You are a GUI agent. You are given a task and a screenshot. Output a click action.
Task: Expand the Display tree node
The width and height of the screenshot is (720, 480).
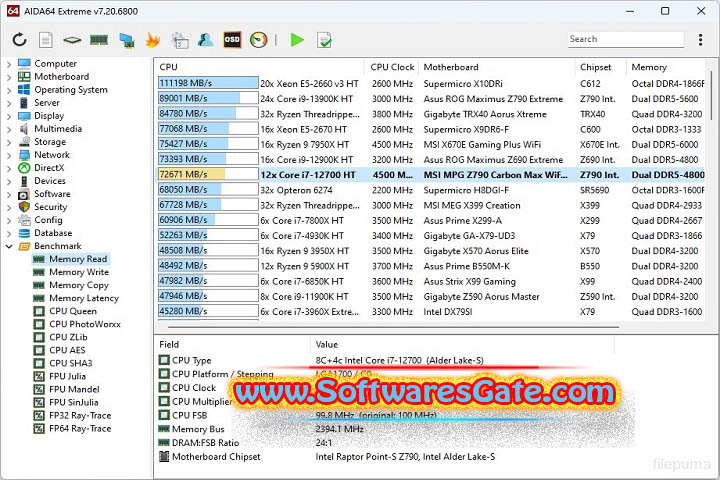[x=9, y=116]
